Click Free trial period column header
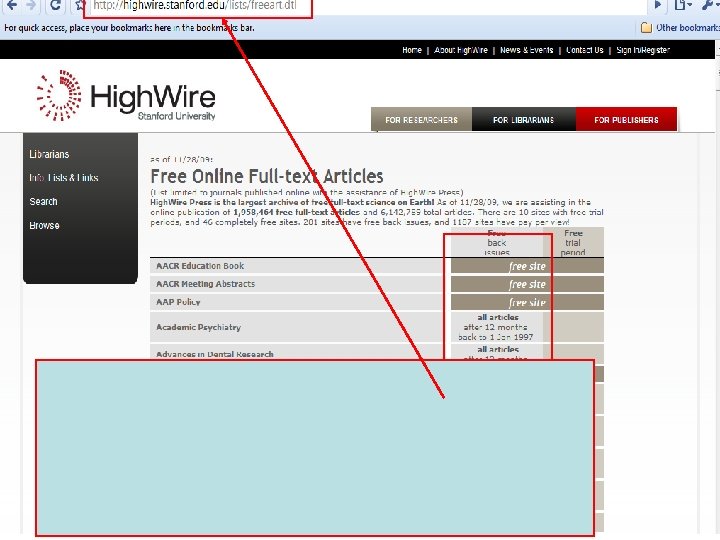The image size is (720, 540). point(573,242)
